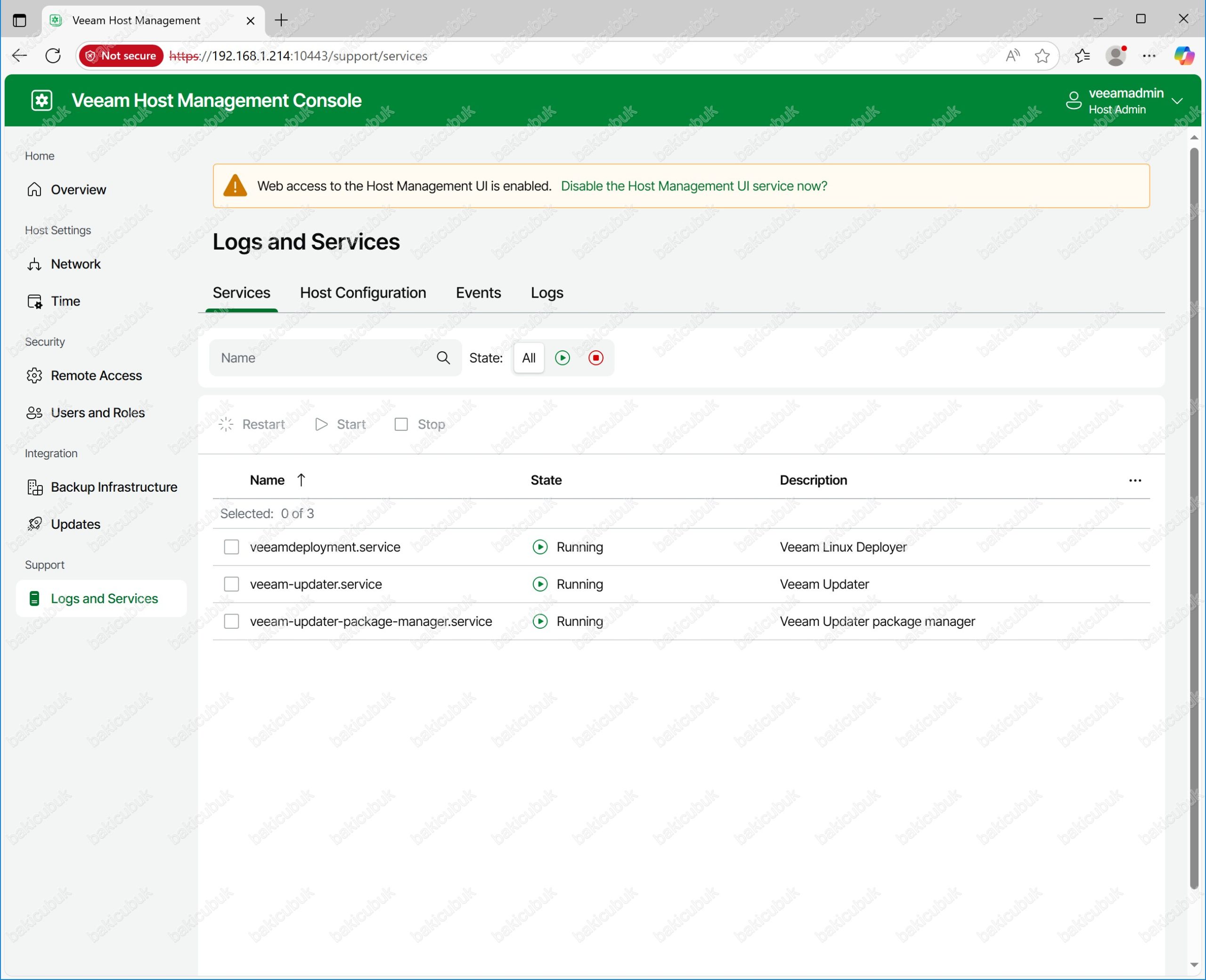Go back with the browser back arrow

[x=20, y=55]
